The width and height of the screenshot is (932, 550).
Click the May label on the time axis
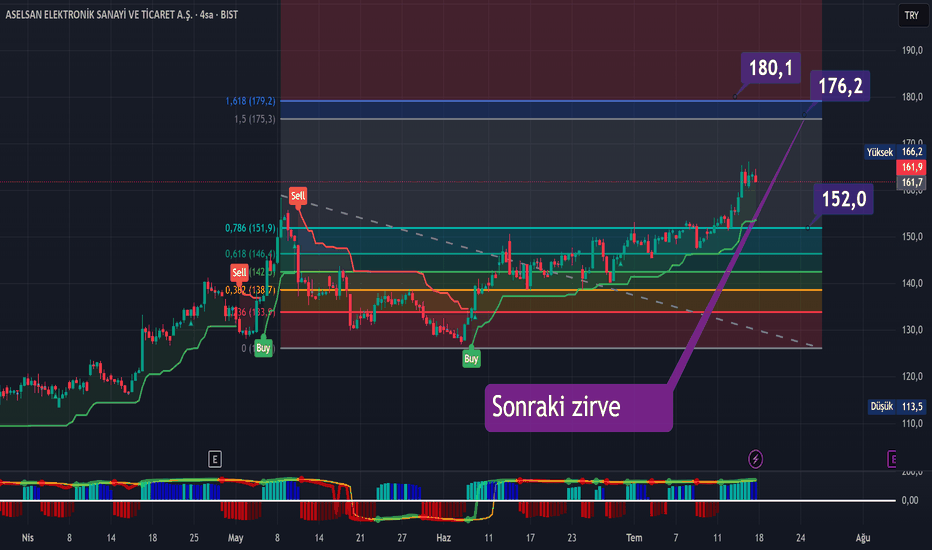point(235,538)
